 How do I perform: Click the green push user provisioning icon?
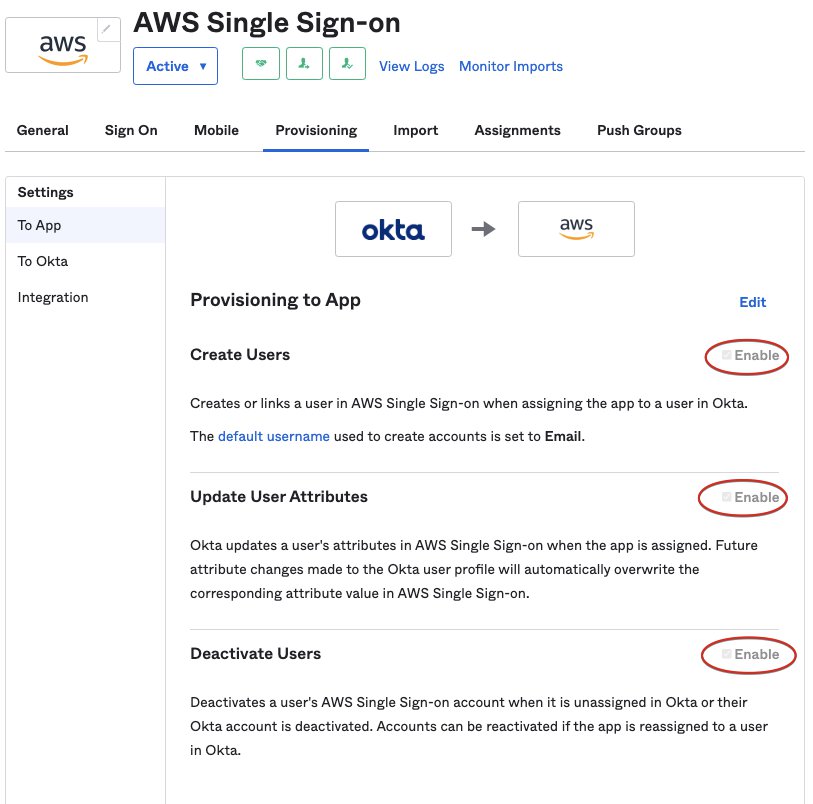point(304,64)
